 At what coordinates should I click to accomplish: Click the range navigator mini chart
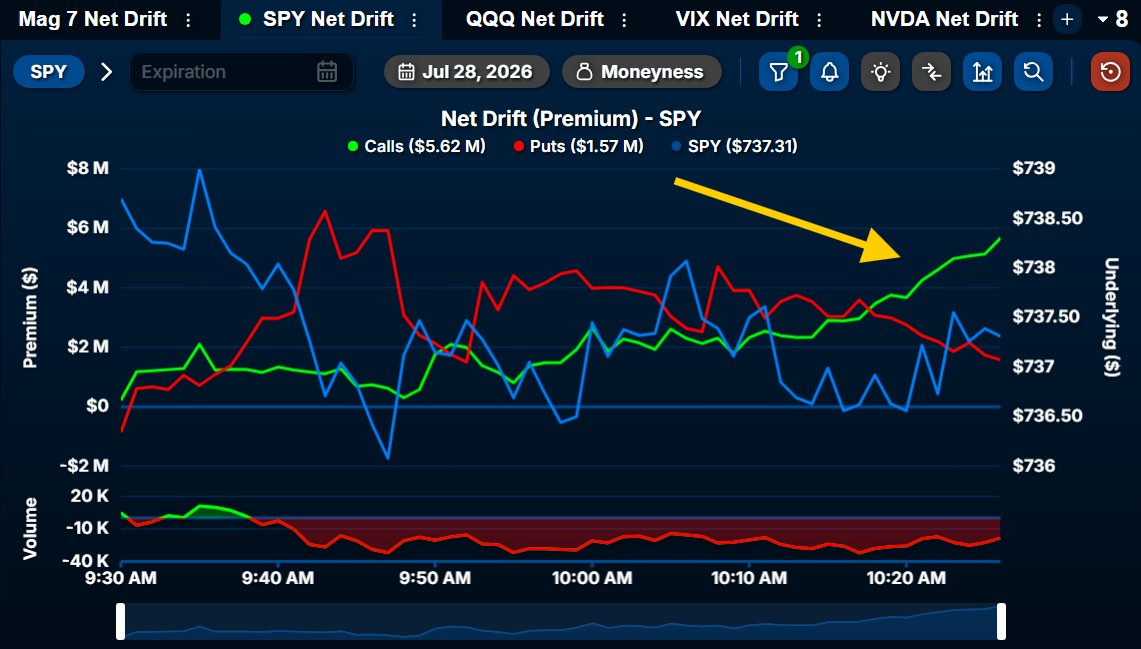click(x=561, y=621)
